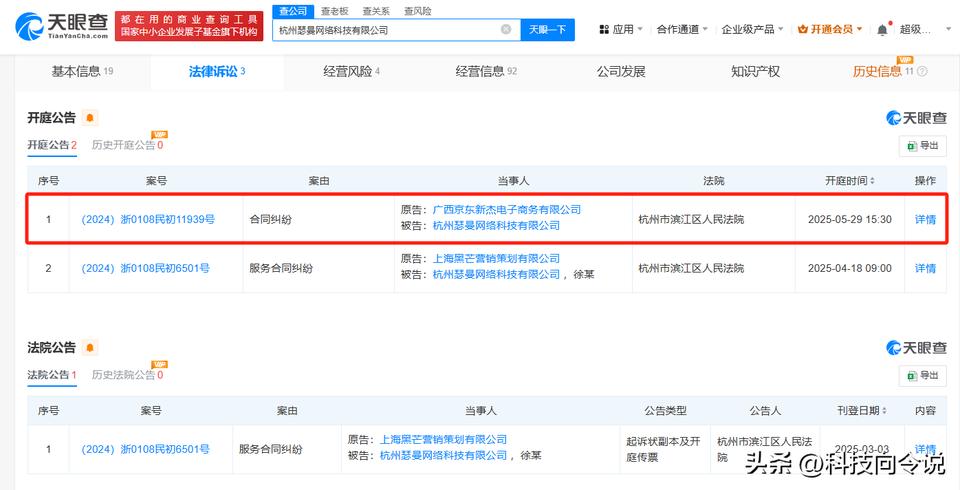
Task: Switch to the 经营信息 tab
Action: pos(486,72)
